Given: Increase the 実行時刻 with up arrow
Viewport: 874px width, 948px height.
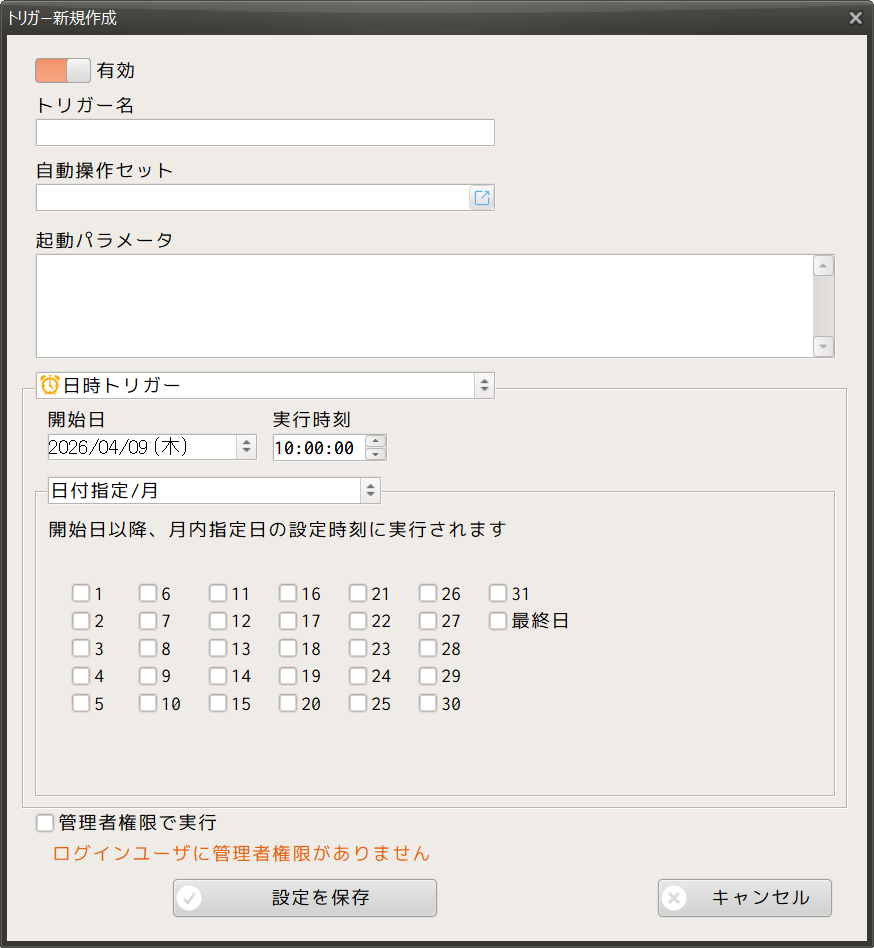Looking at the screenshot, I should (375, 441).
